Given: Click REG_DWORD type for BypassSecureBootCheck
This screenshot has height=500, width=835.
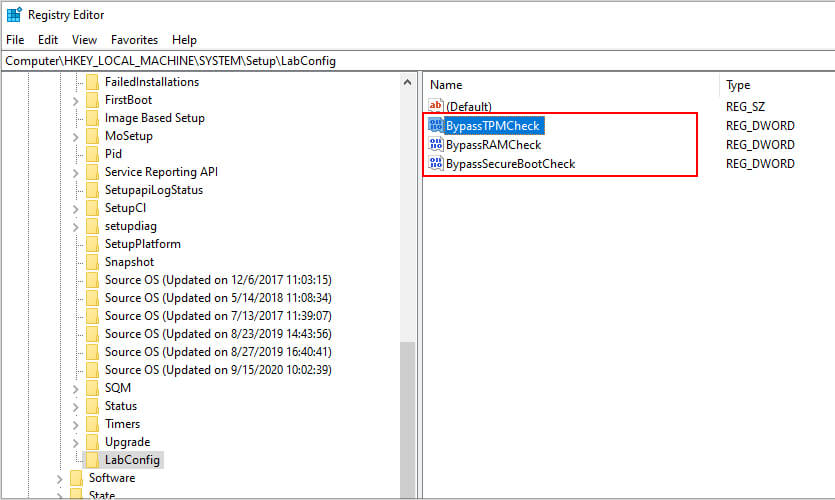Looking at the screenshot, I should (760, 164).
